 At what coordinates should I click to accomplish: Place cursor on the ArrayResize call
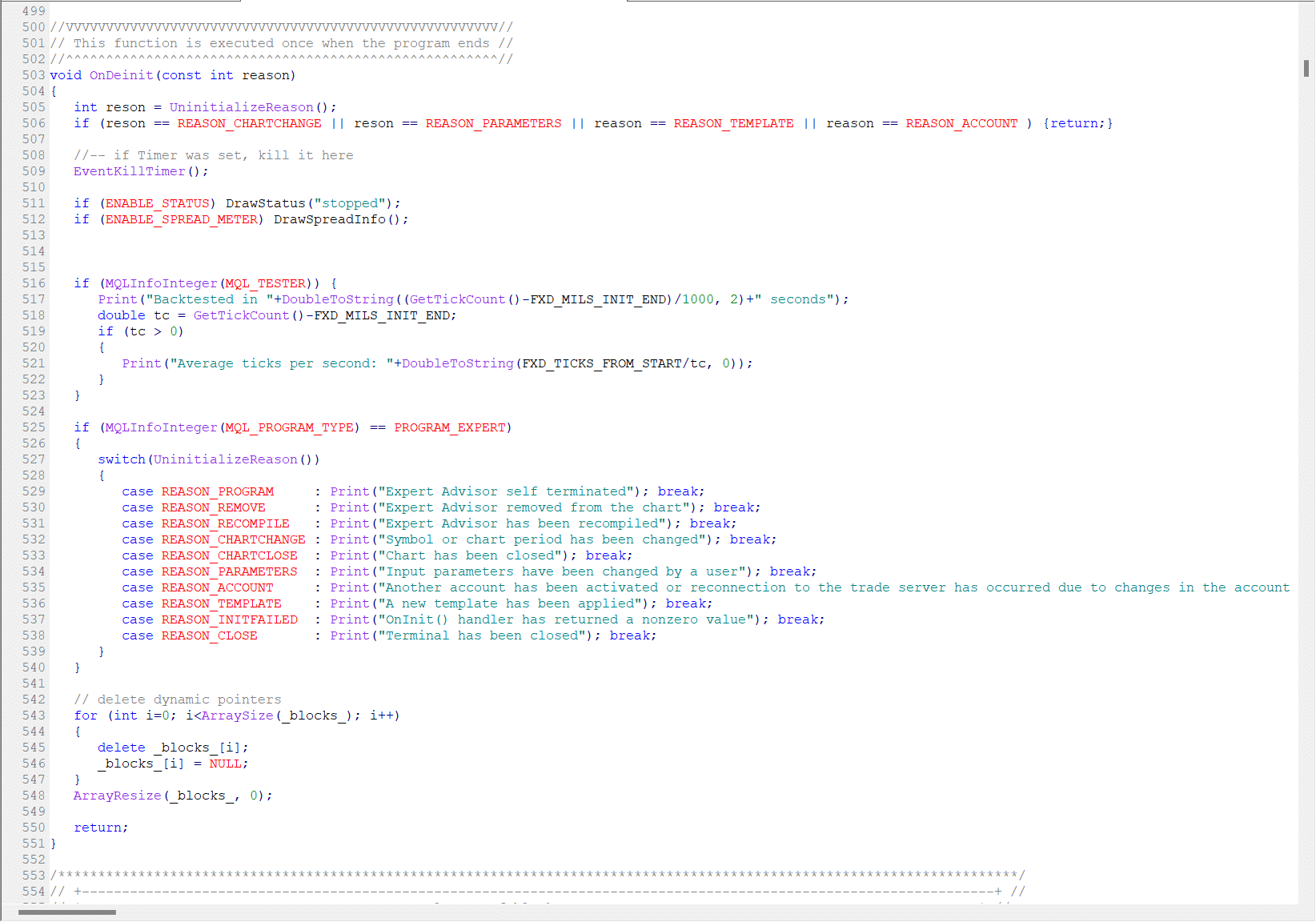117,796
